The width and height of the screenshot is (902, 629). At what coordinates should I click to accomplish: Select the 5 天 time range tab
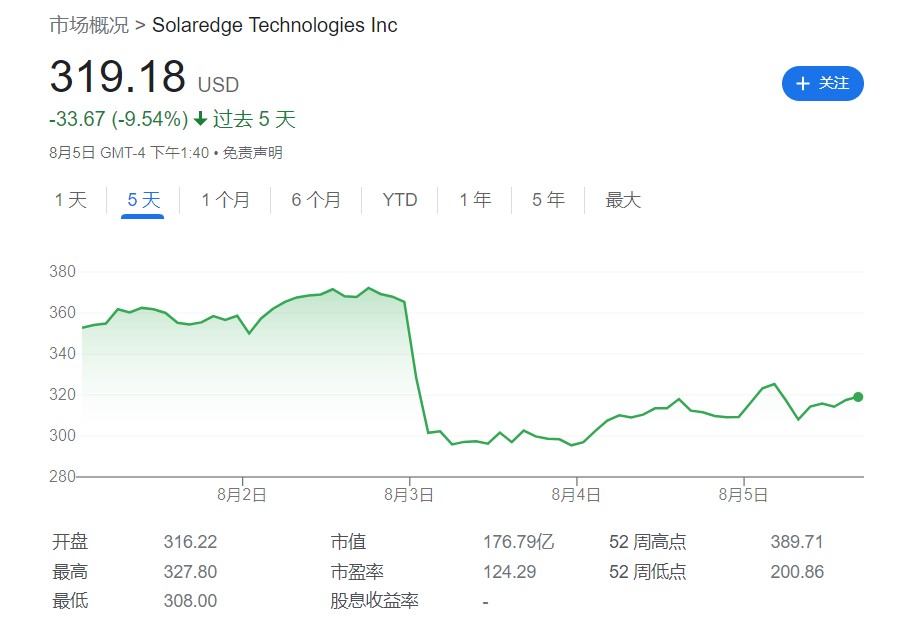[143, 200]
